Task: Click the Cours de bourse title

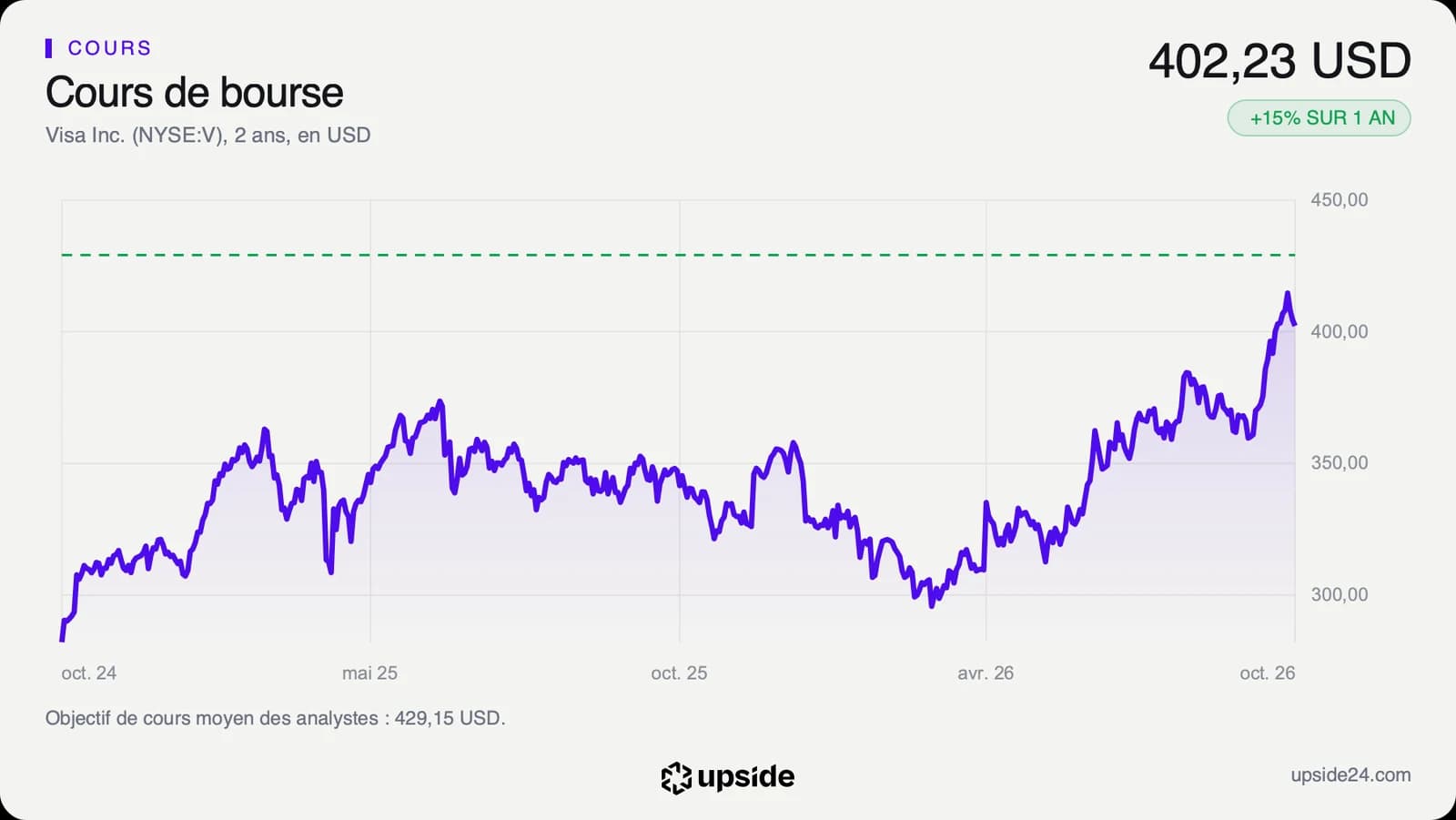Action: tap(194, 93)
